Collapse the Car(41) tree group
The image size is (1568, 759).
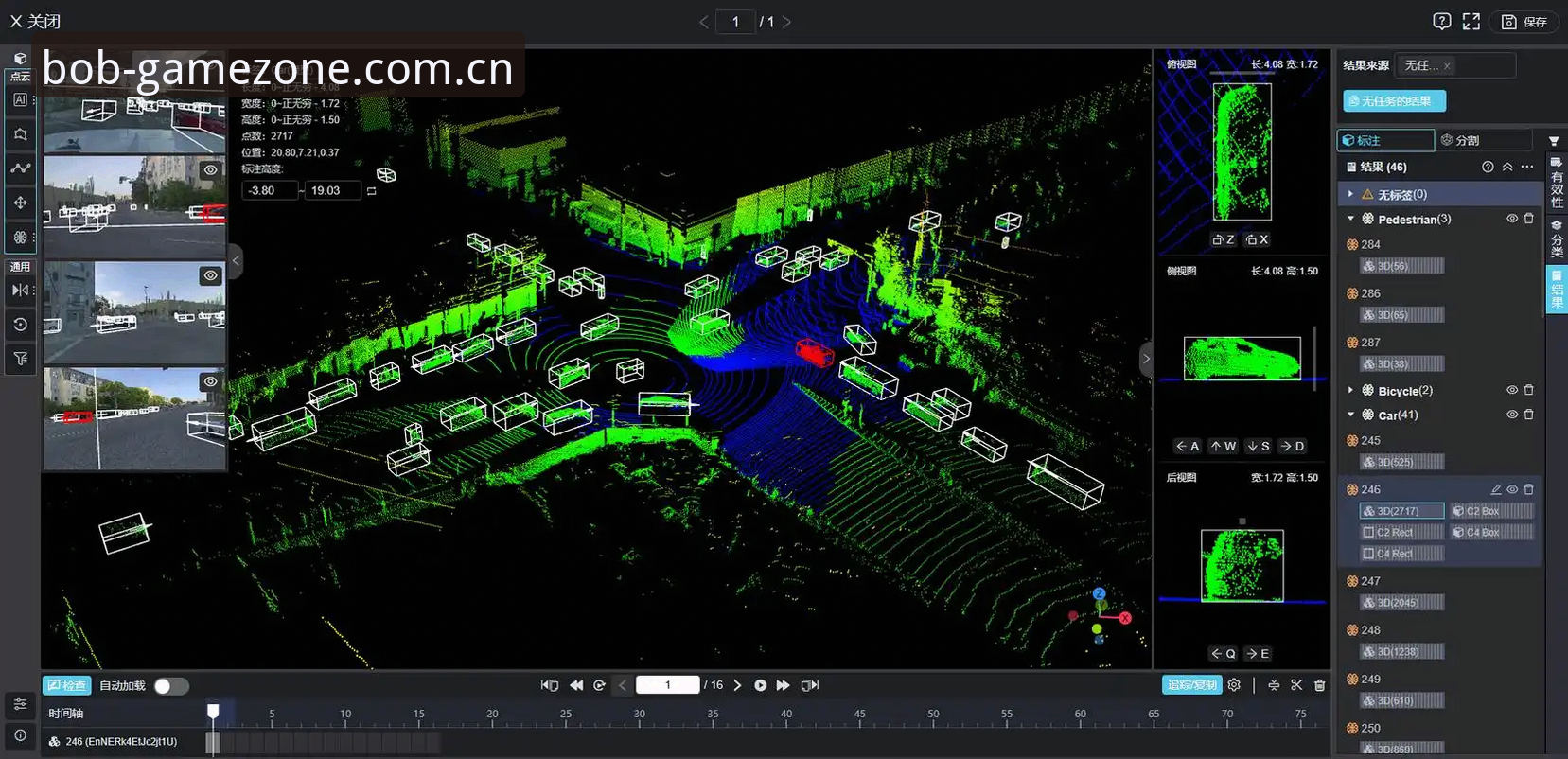coord(1350,415)
